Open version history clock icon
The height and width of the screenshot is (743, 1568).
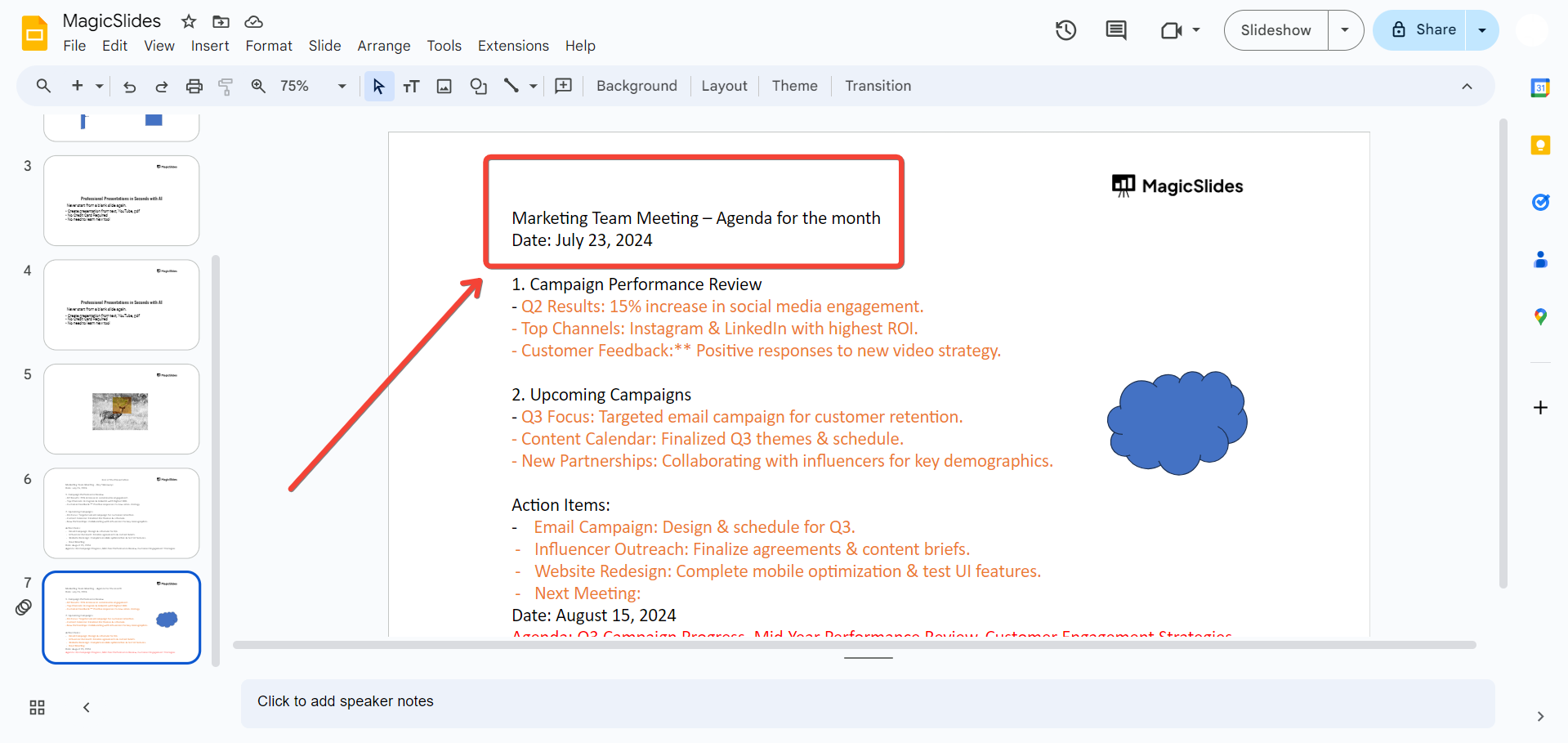1065,30
